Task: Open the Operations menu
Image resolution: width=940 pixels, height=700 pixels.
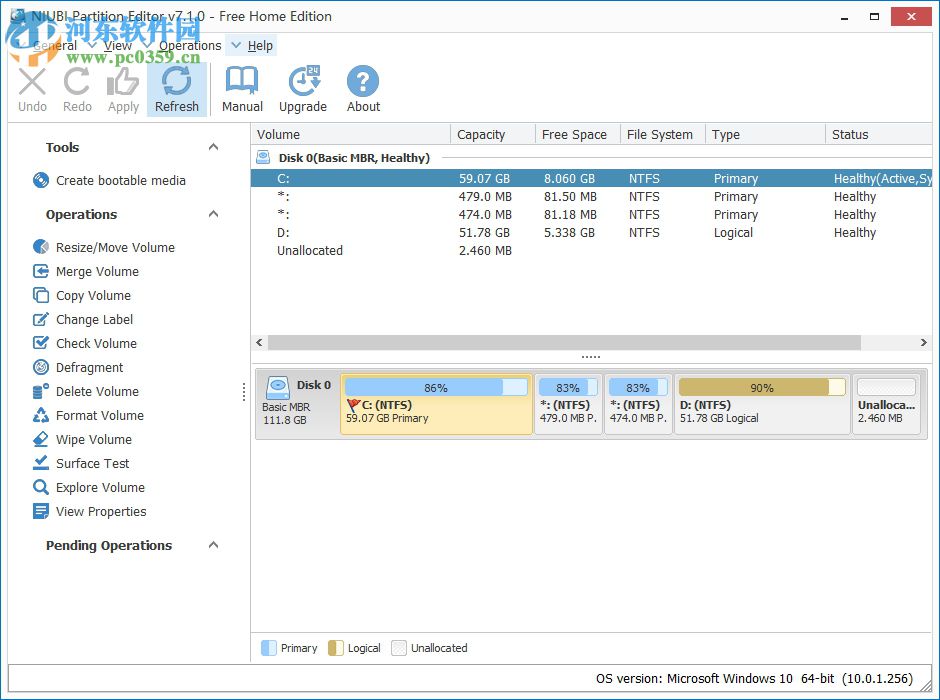Action: [189, 45]
